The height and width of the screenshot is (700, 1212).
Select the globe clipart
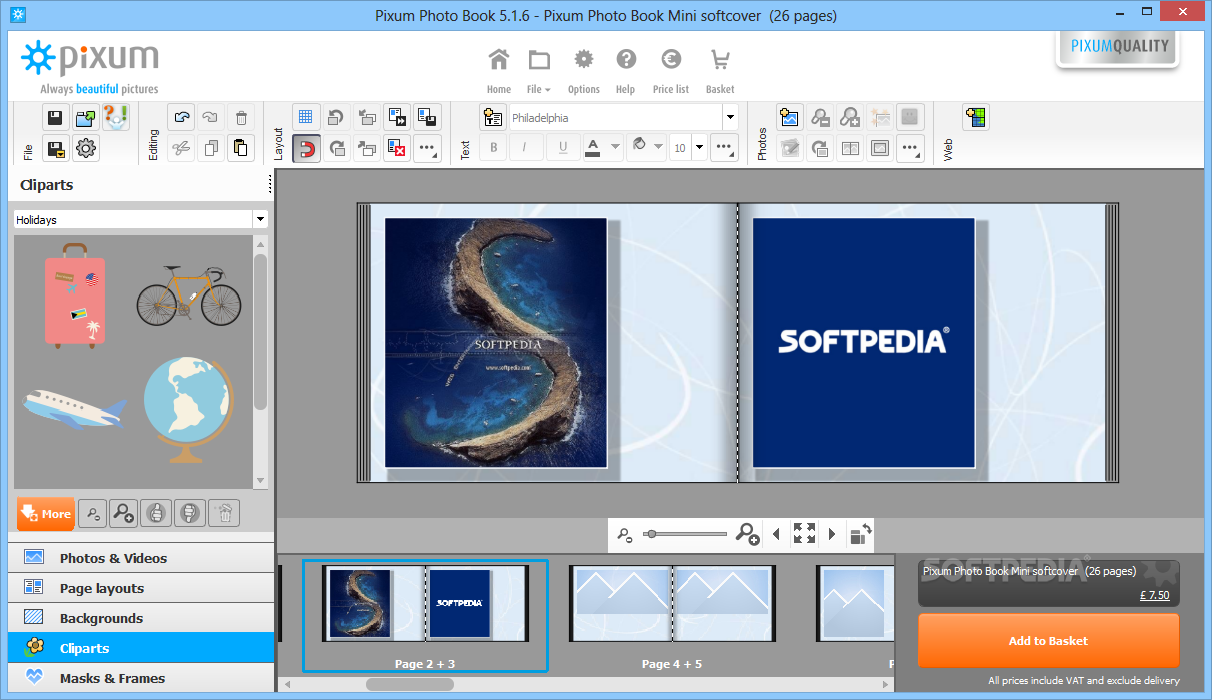point(189,410)
